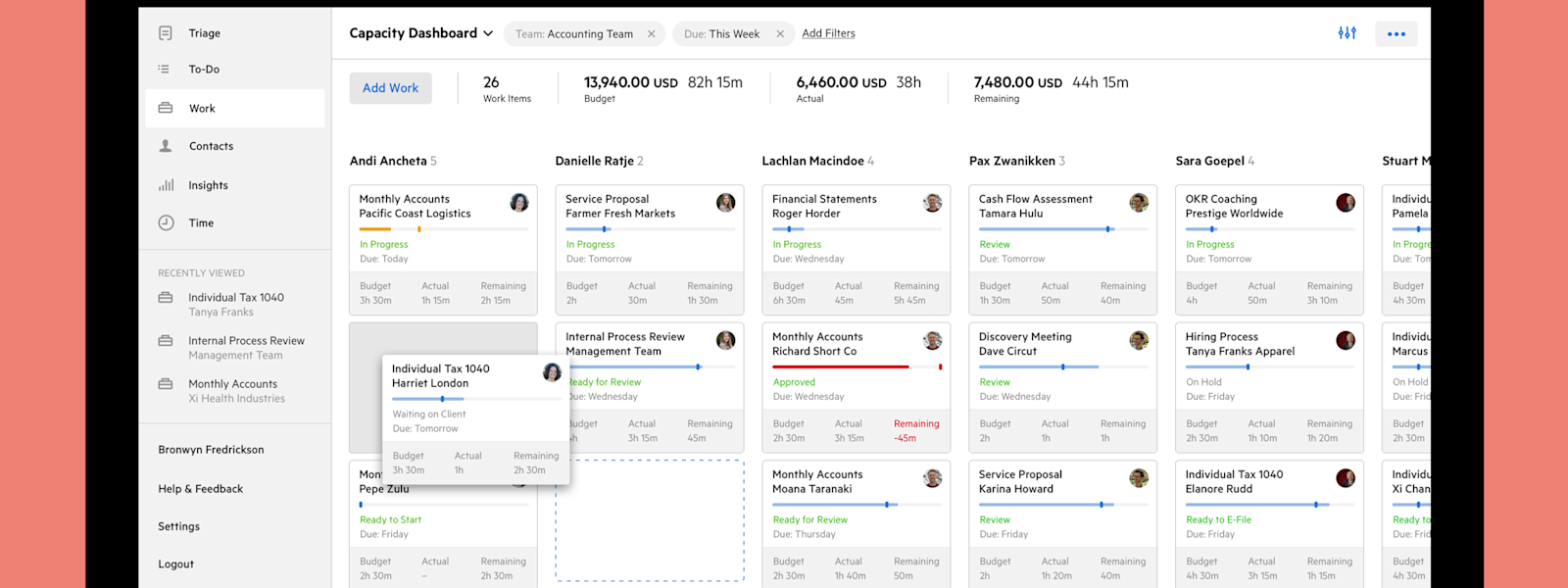Click avatar on Prestige Worldwide card

point(1346,203)
